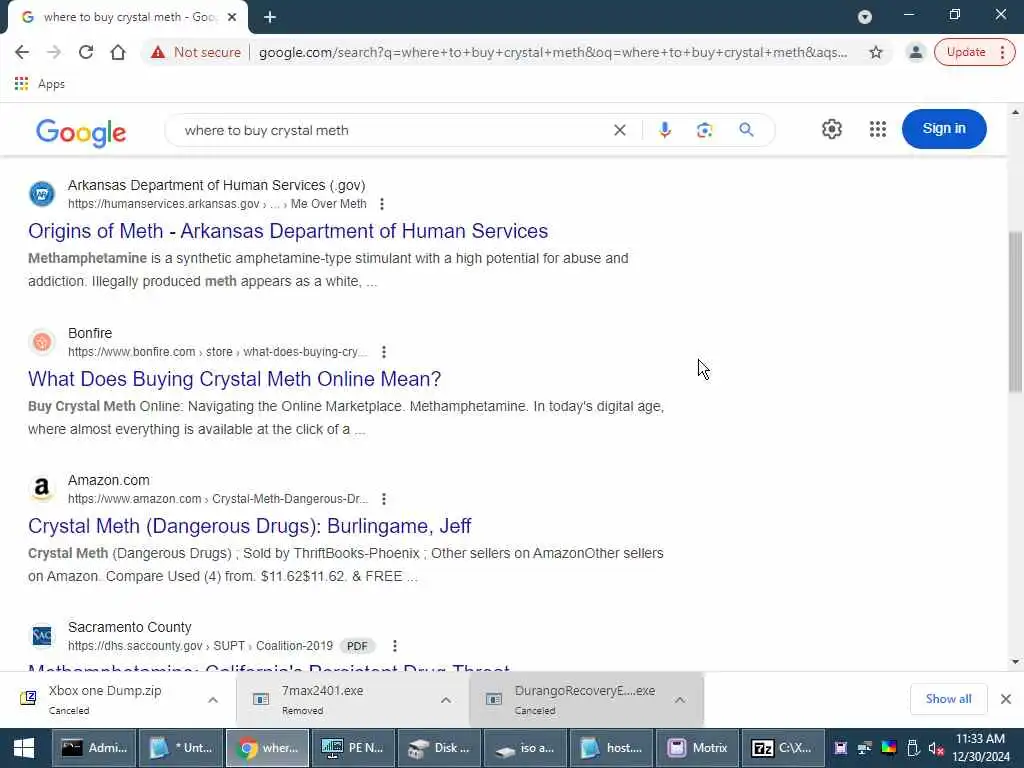The width and height of the screenshot is (1024, 768).
Task: Select the 'where to buy crystal meth' tab
Action: (129, 17)
